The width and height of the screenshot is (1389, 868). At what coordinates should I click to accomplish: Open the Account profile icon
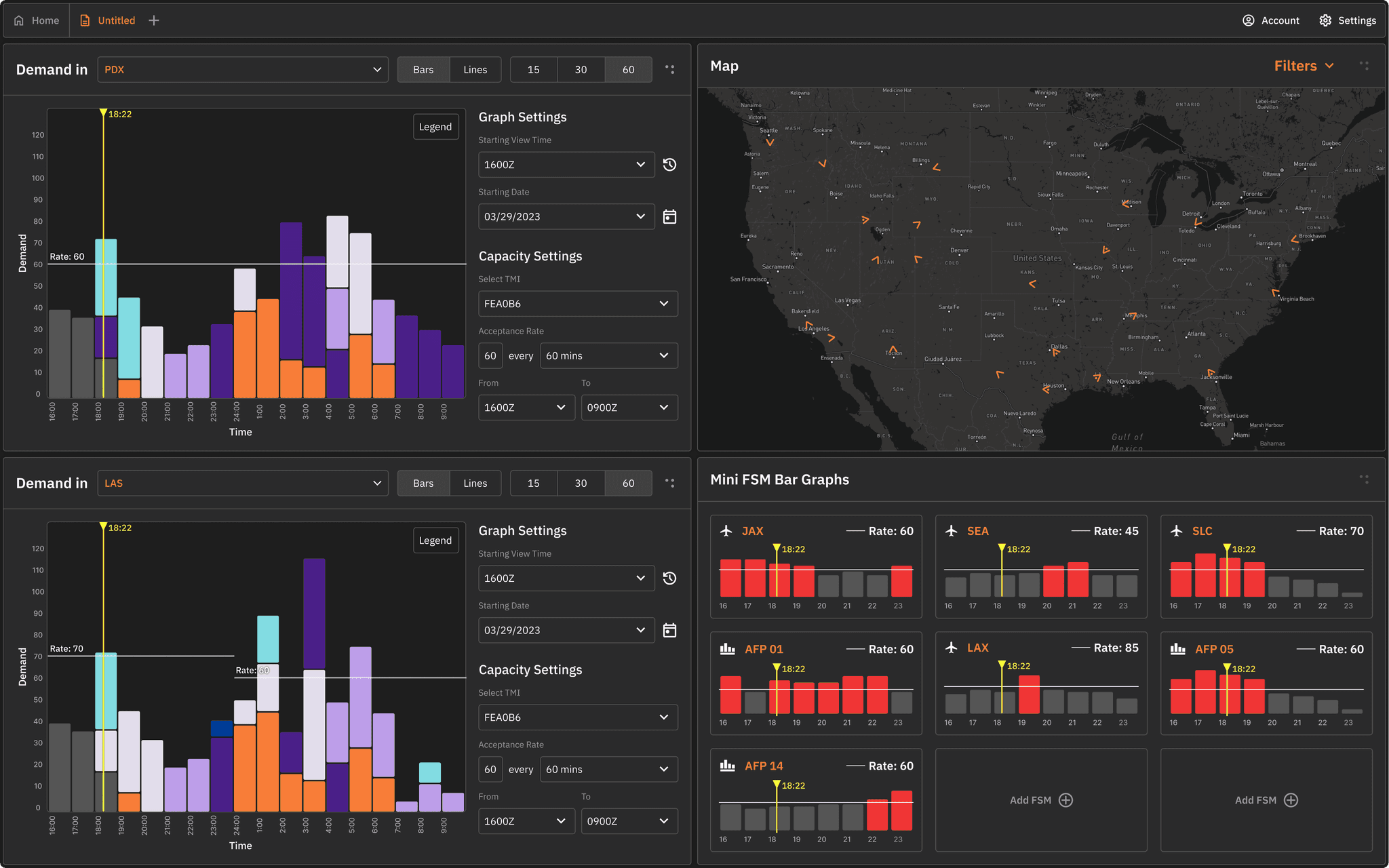point(1248,20)
